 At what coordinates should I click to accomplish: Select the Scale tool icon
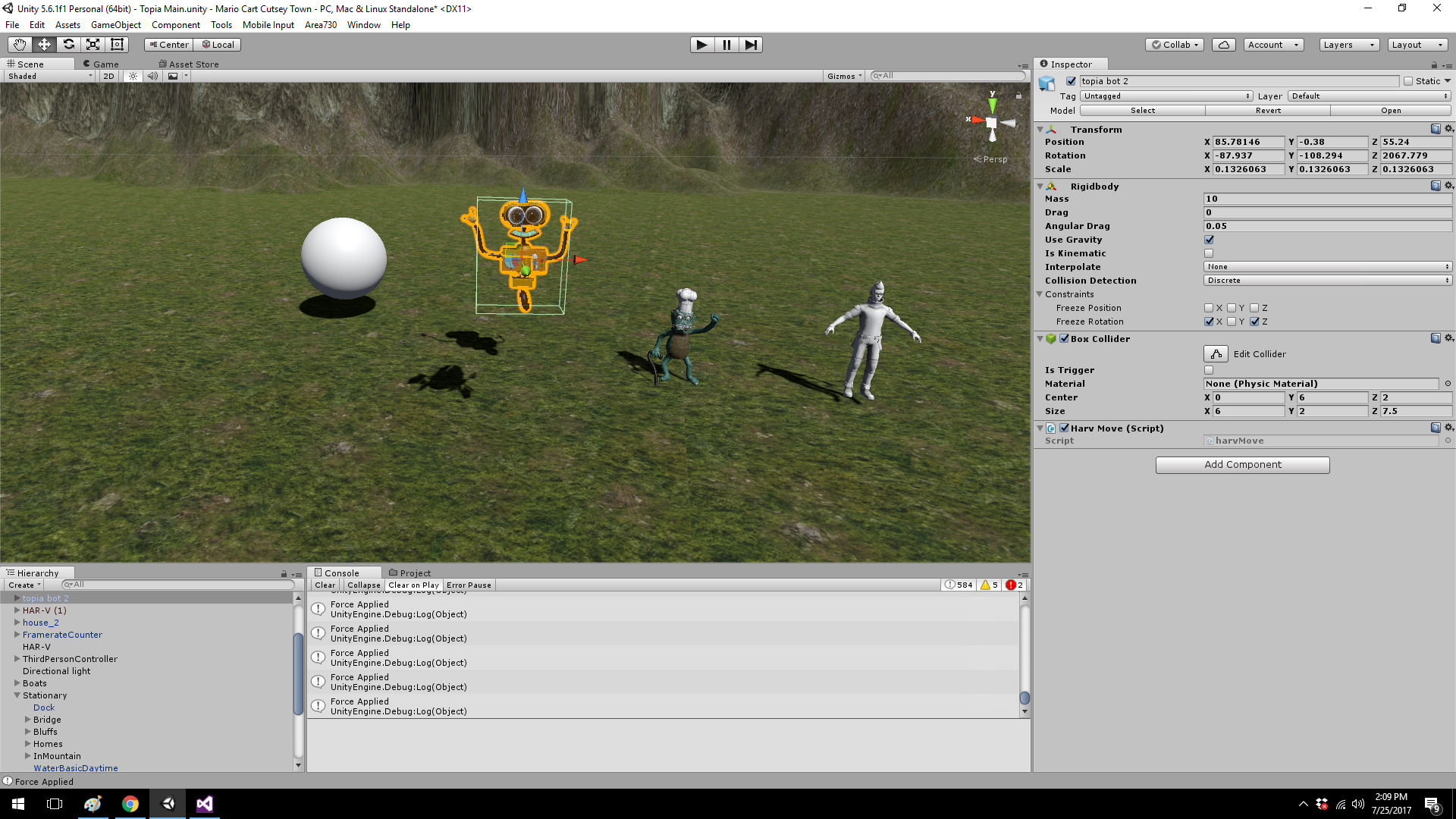(93, 45)
